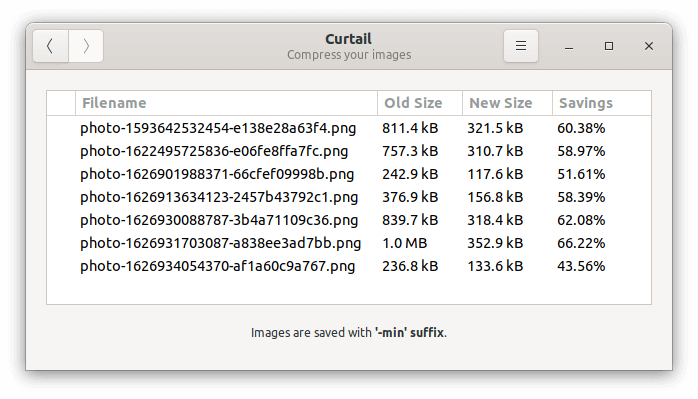
Task: Click the Curtail window title
Action: pos(349,39)
